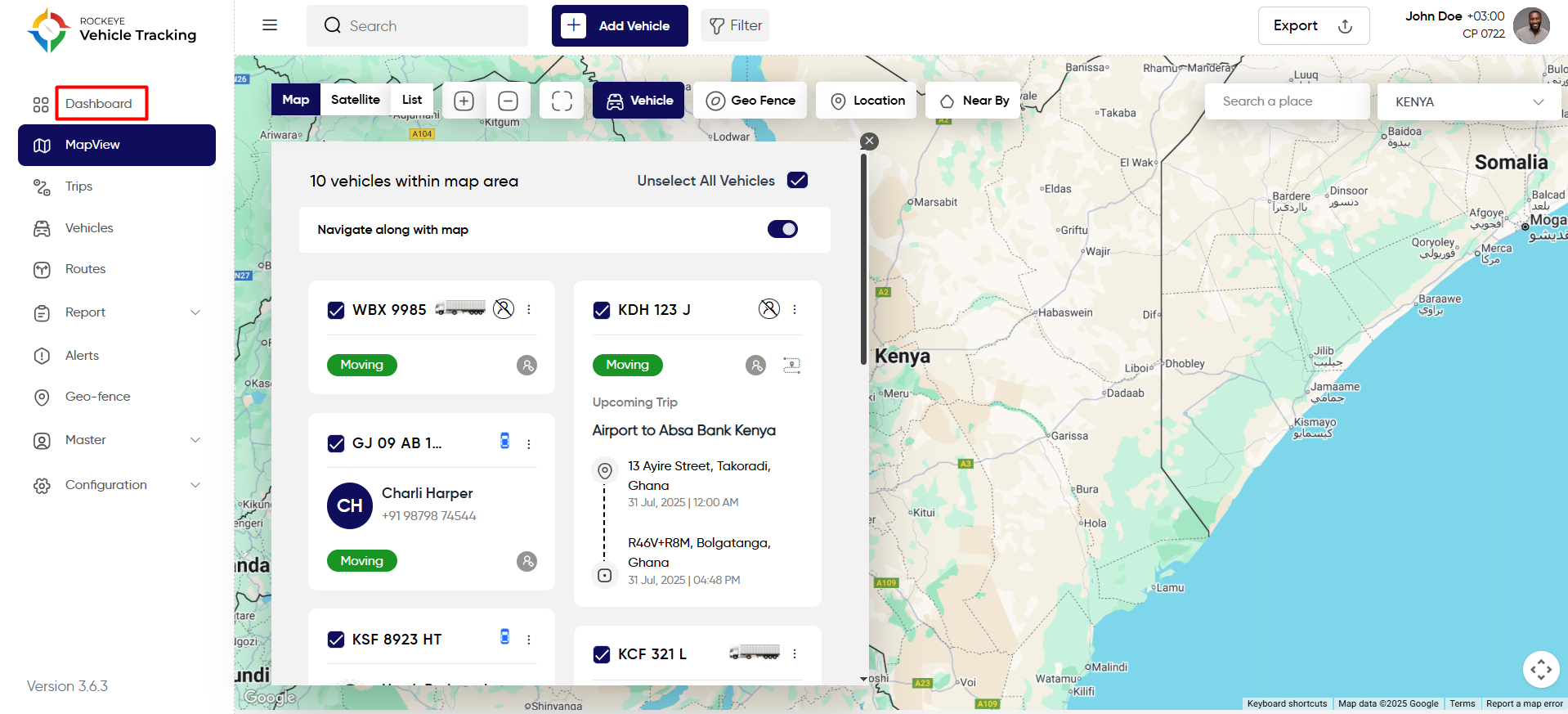
Task: Click truck image on KCF 321 L card
Action: point(755,652)
